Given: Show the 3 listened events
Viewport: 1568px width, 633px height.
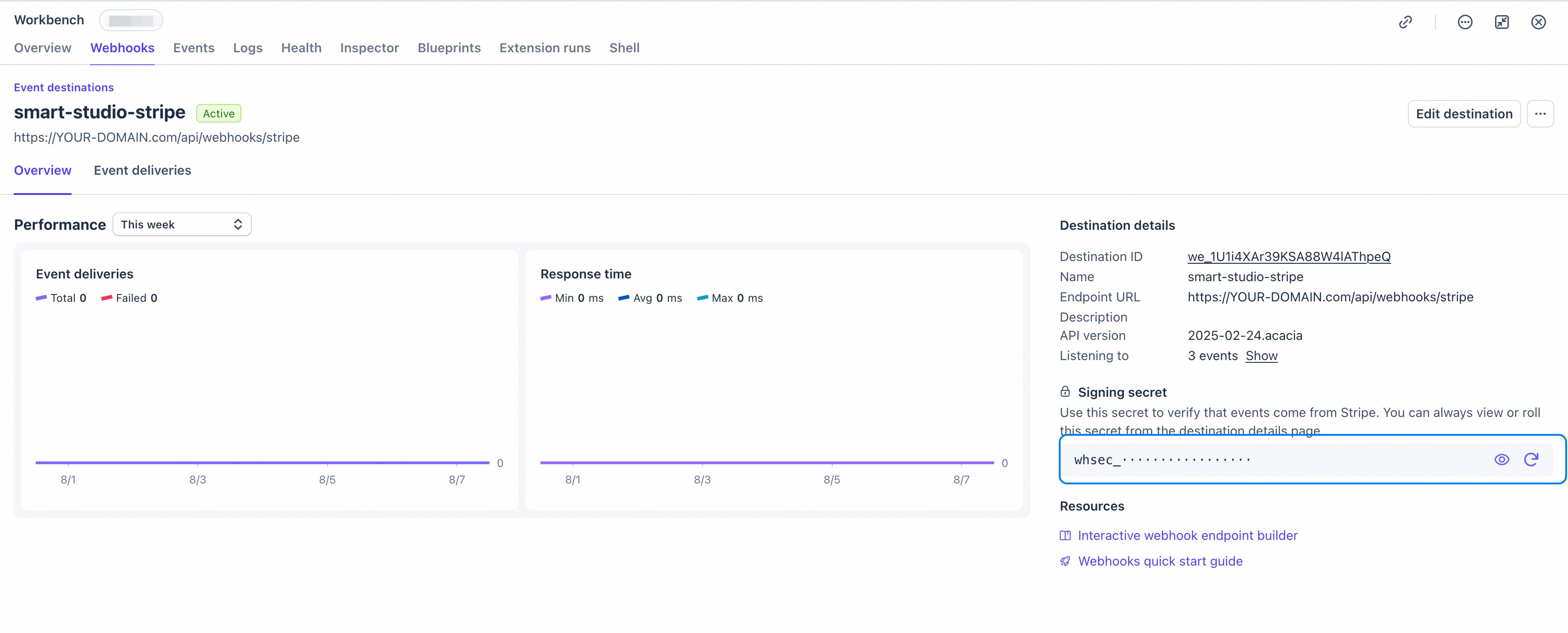Looking at the screenshot, I should tap(1261, 356).
